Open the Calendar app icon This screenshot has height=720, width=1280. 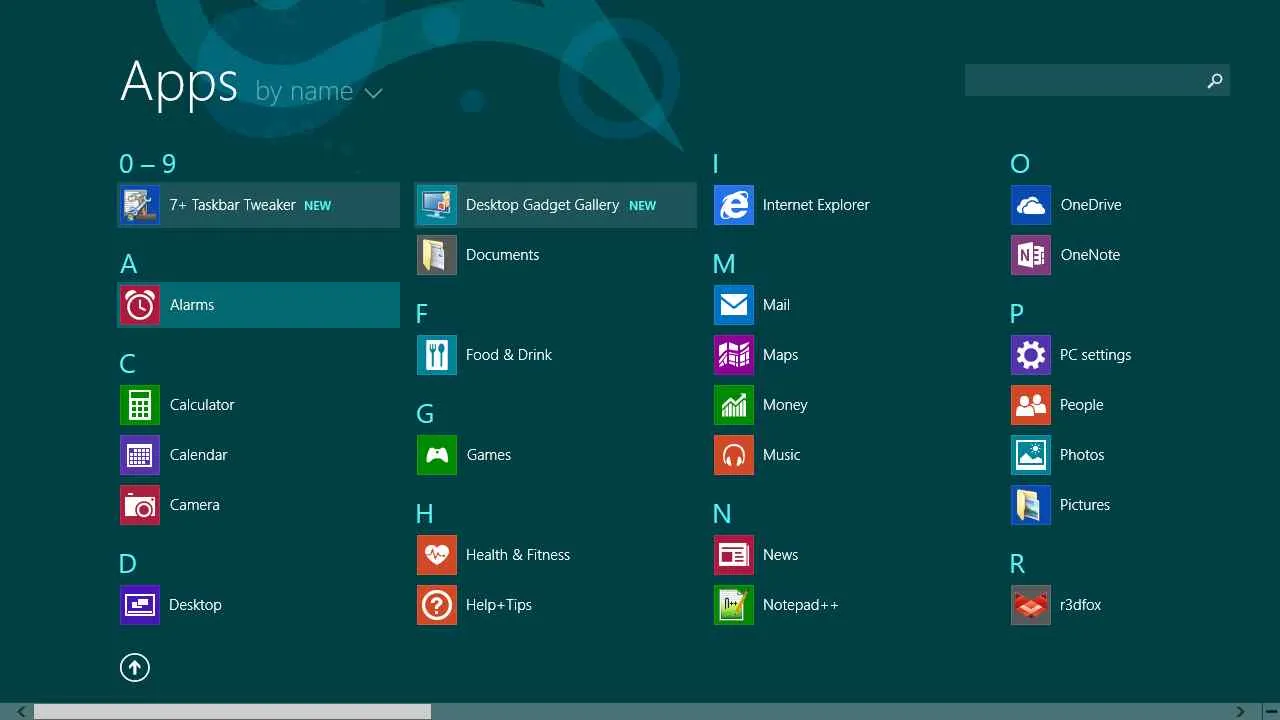pyautogui.click(x=140, y=455)
